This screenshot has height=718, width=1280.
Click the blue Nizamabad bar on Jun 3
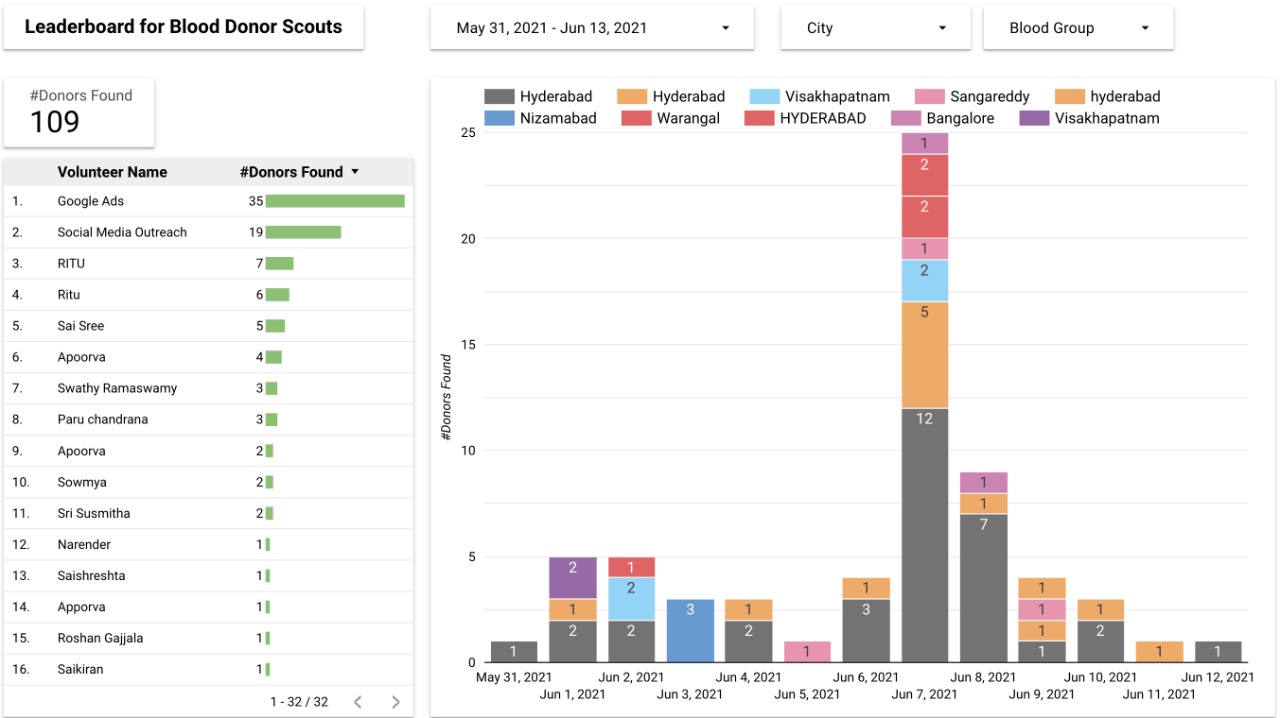[x=690, y=630]
